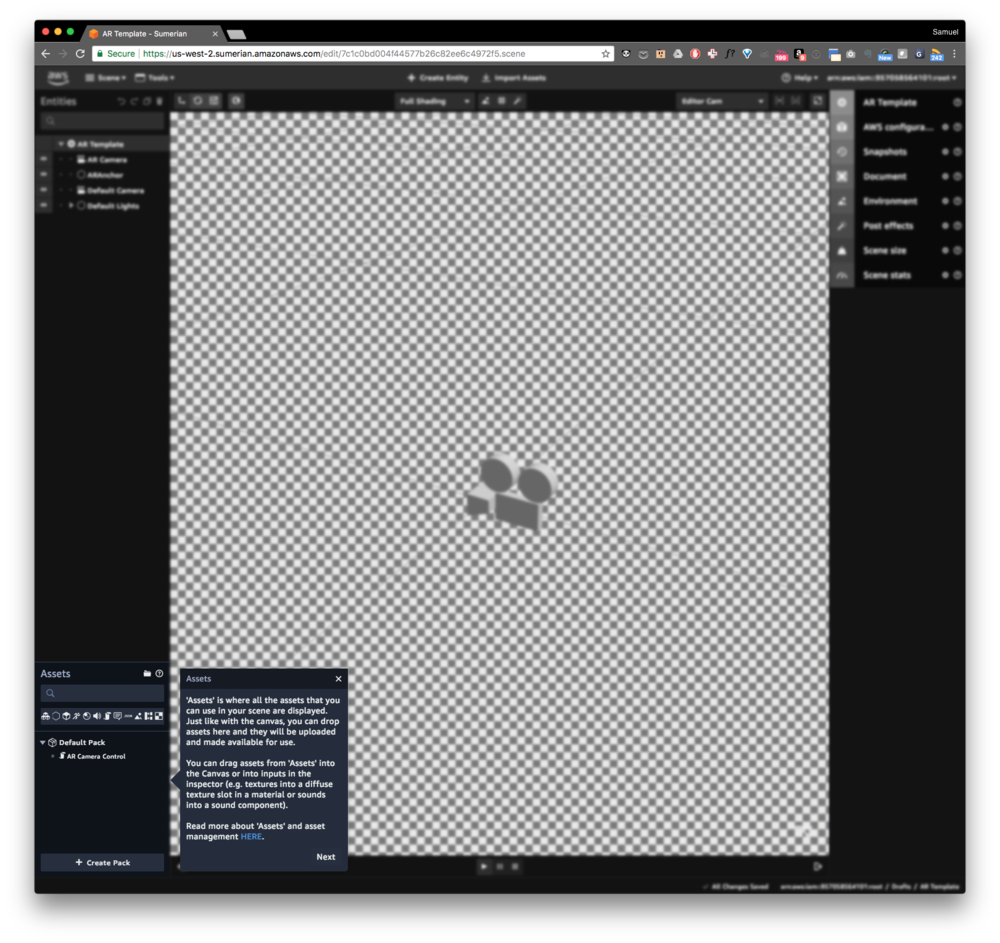Image resolution: width=1000 pixels, height=943 pixels.
Task: Click the search field in the Assets panel
Action: (x=101, y=692)
